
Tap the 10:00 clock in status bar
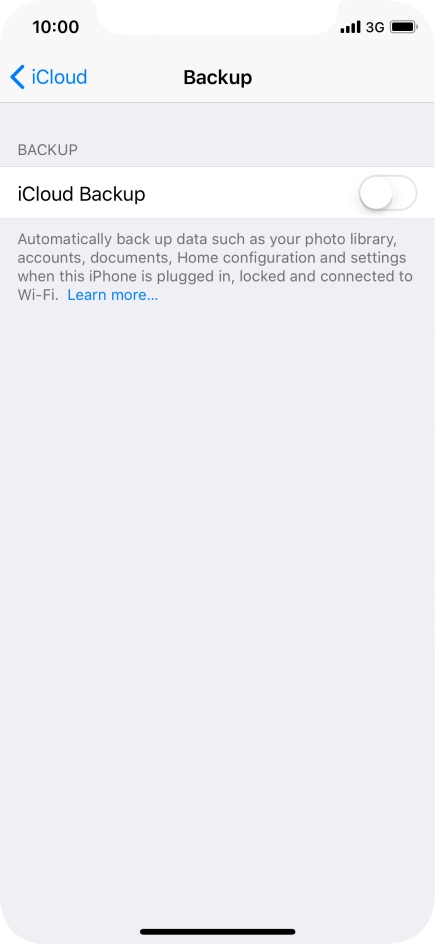point(56,27)
